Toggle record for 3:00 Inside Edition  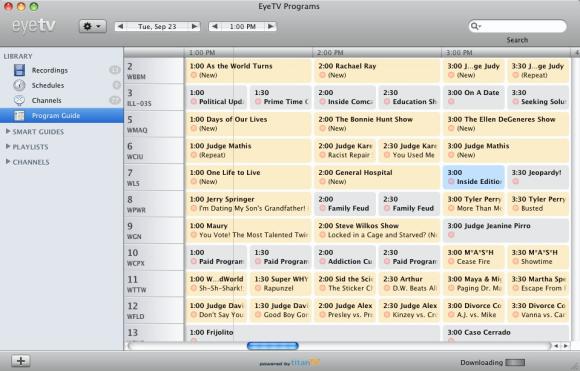point(451,182)
